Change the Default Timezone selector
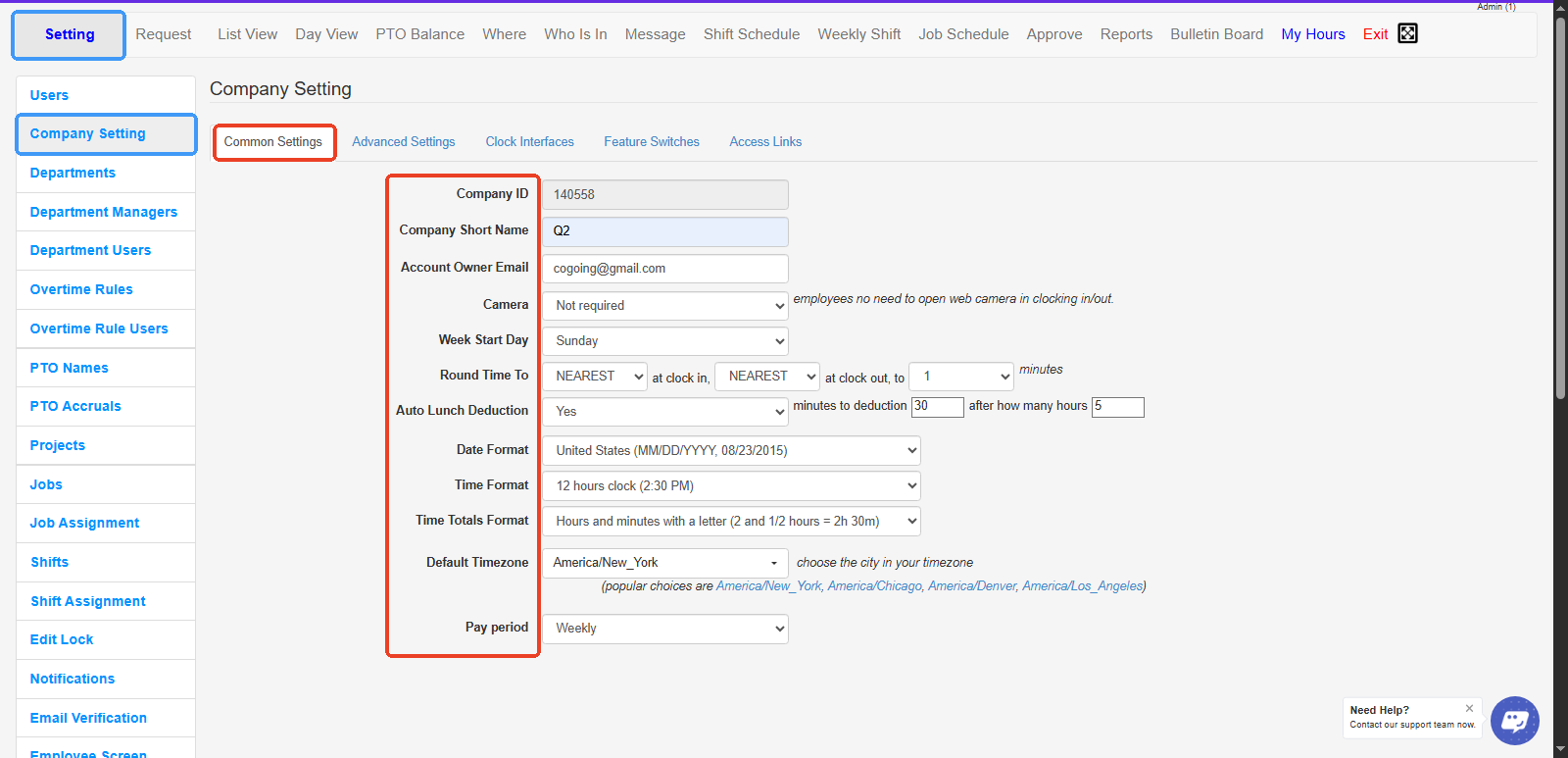1568x758 pixels. (x=664, y=563)
